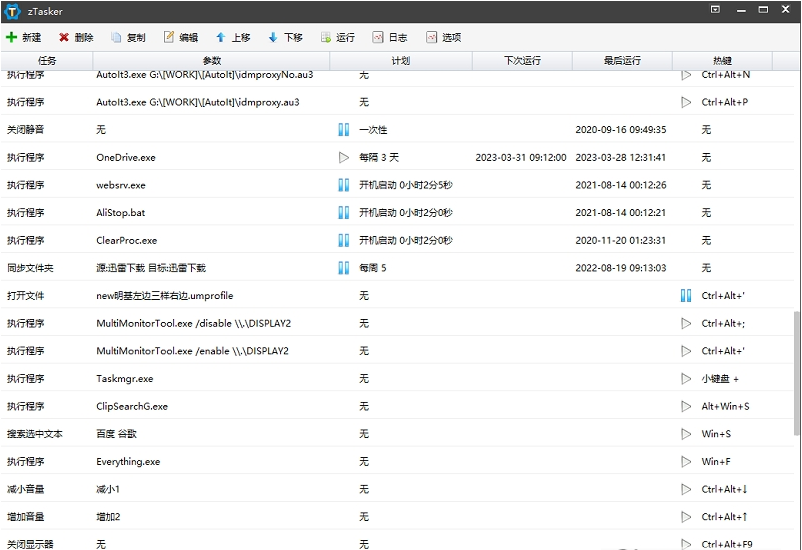Select the websrv.exe task row
The height and width of the screenshot is (550, 802).
coord(397,185)
